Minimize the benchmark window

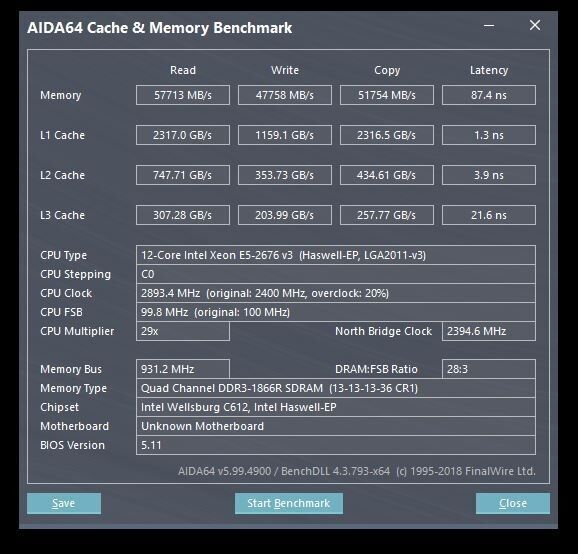point(489,26)
